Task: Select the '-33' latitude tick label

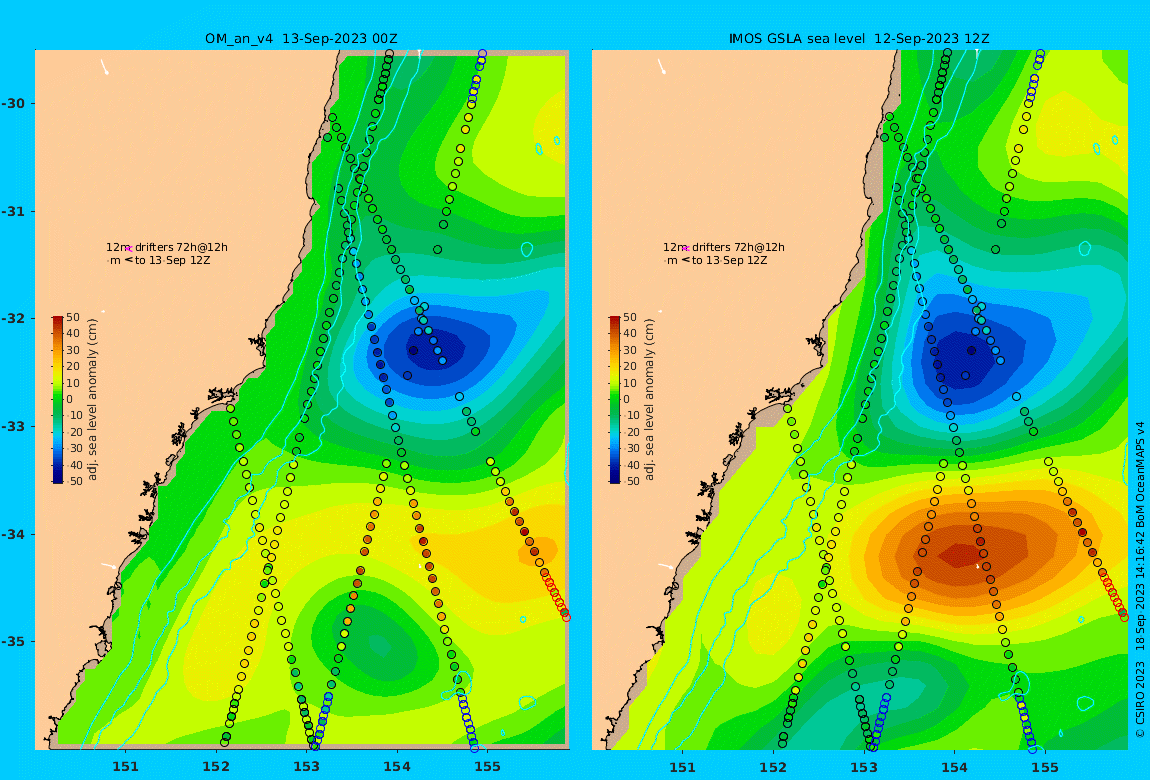Action: click(x=13, y=427)
